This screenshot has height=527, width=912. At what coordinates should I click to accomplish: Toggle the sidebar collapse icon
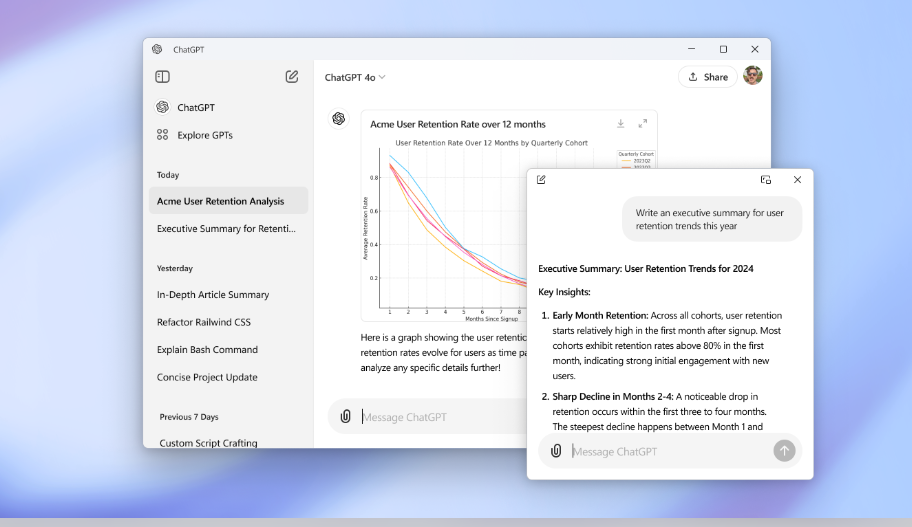point(162,76)
